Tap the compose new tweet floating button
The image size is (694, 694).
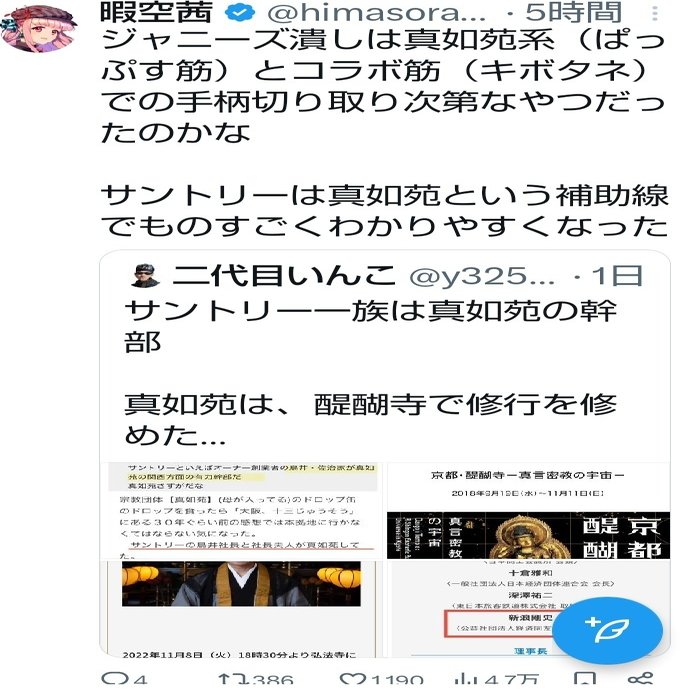[x=607, y=630]
